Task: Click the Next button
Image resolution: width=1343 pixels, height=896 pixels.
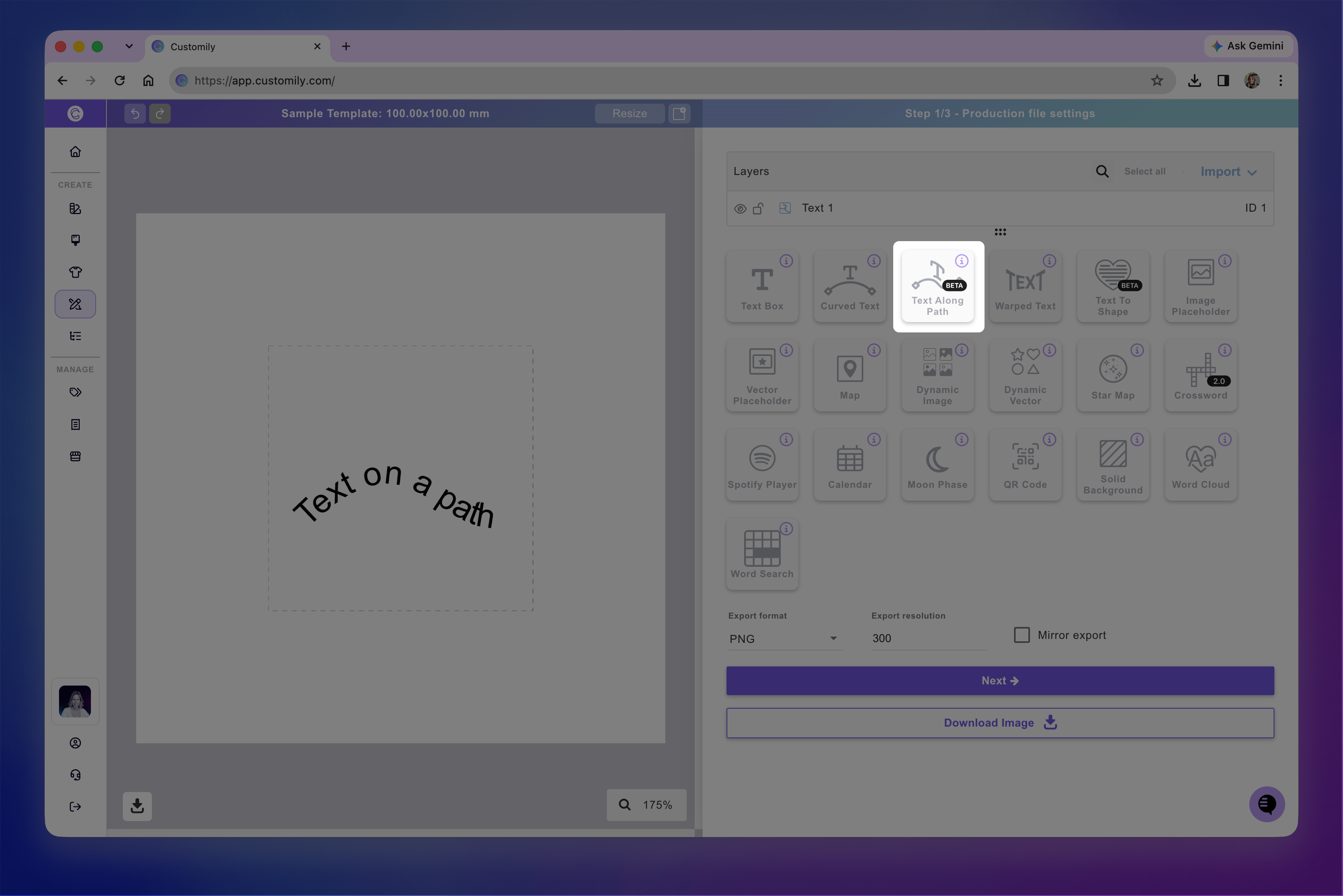Action: 1000,681
